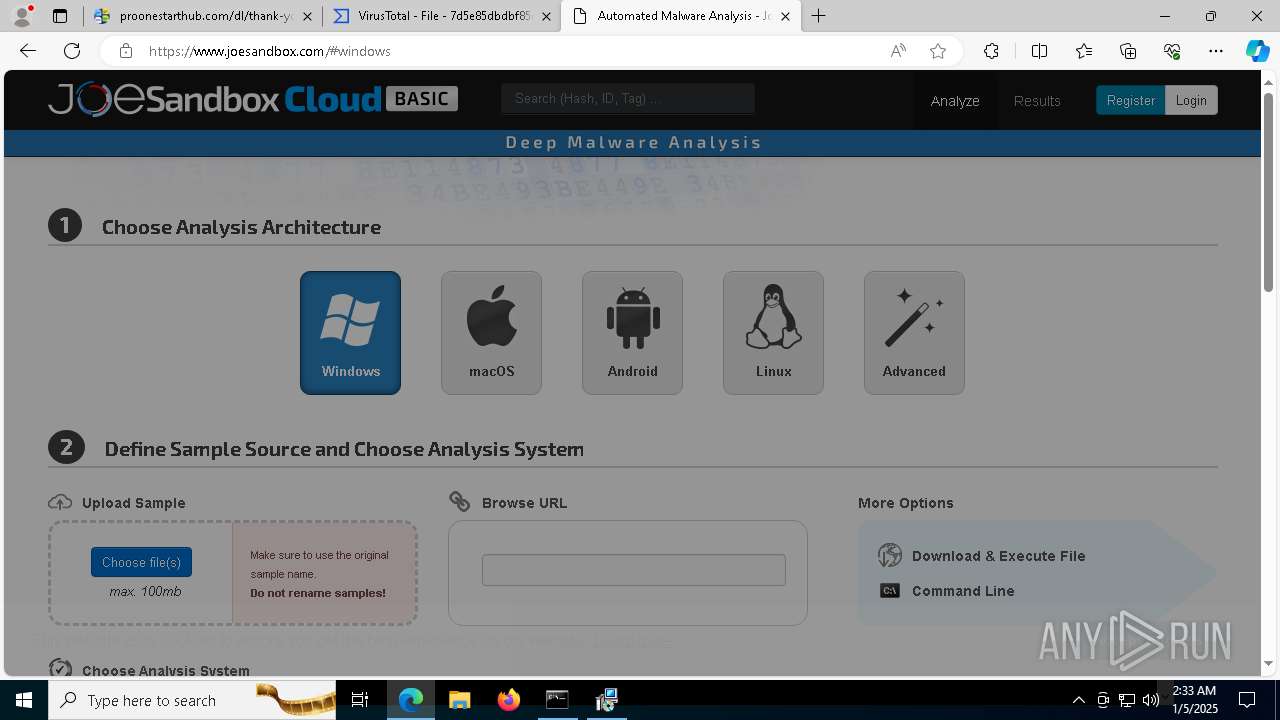Click the address bar URL
Image resolution: width=1280 pixels, height=720 pixels.
pyautogui.click(x=270, y=51)
